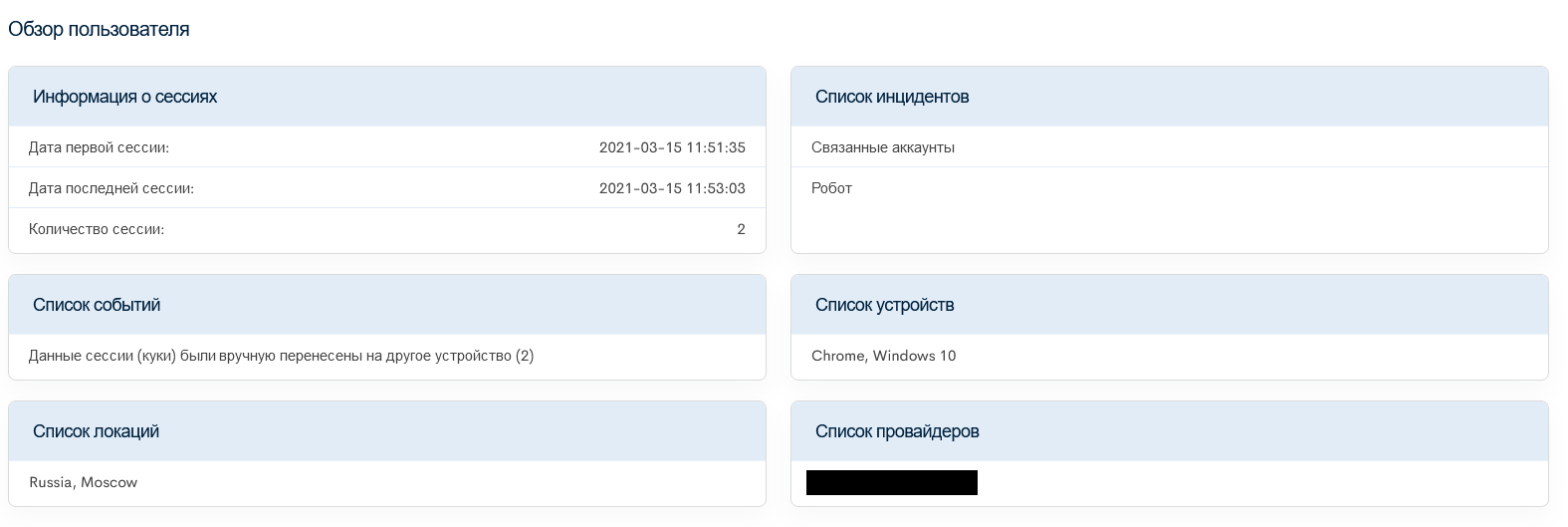1568x527 pixels.
Task: Select the 'Chrome, Windows 10' device entry
Action: (884, 356)
